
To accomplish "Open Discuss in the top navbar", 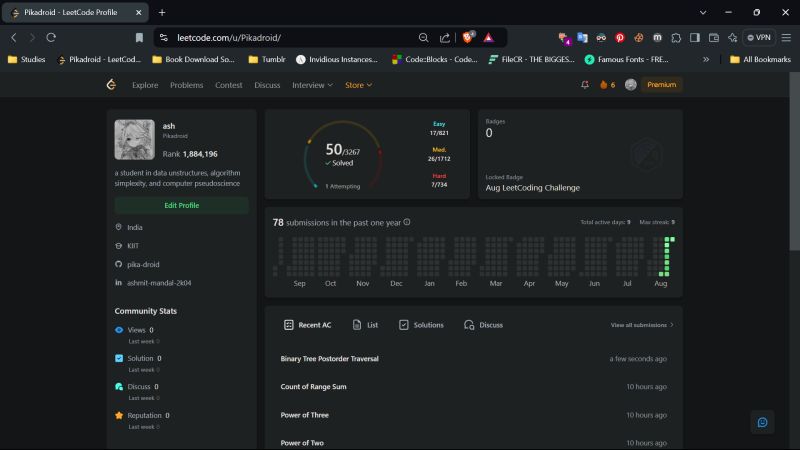I will [267, 85].
